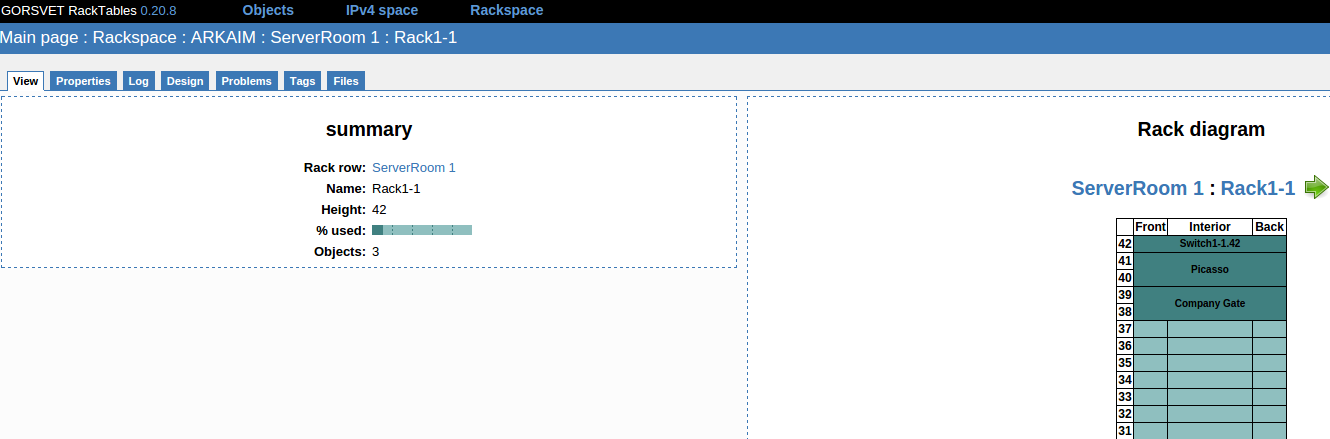
Task: Open ServerRoom 1 link in summary
Action: click(414, 168)
